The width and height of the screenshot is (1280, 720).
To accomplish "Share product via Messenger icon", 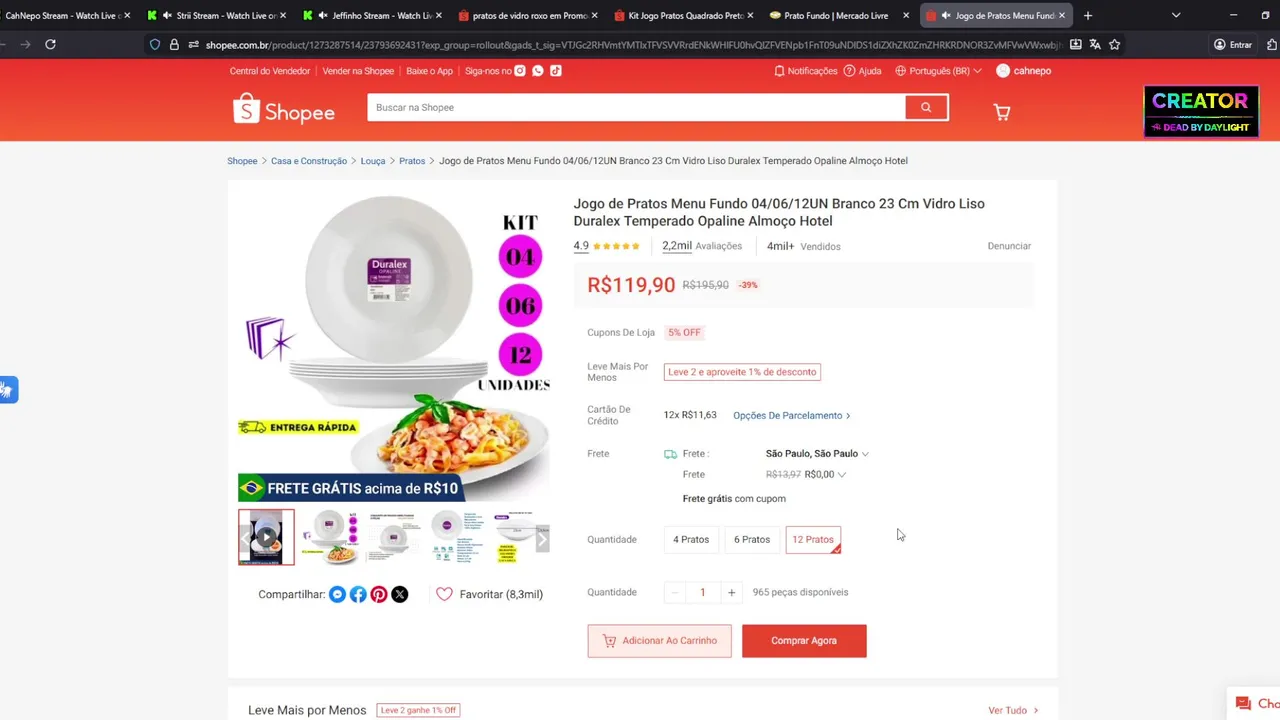I will pos(337,594).
